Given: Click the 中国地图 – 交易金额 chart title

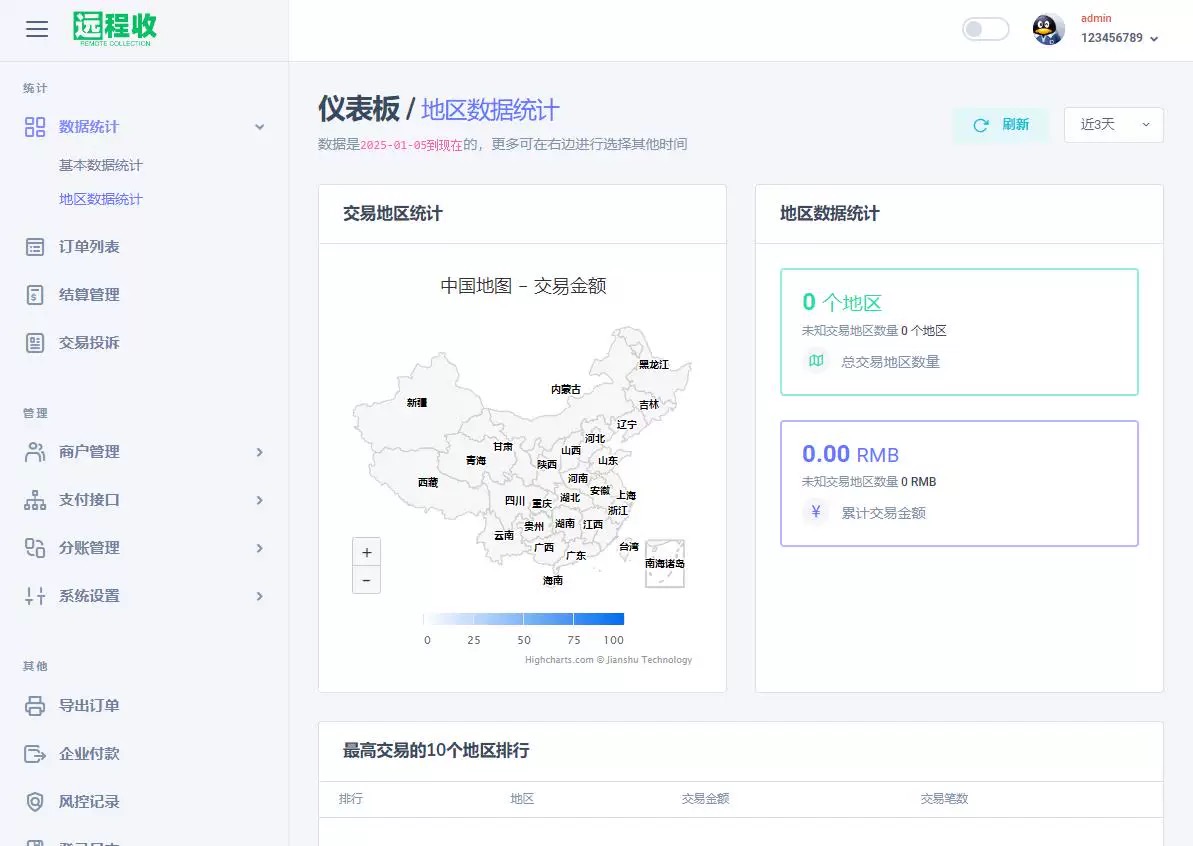Looking at the screenshot, I should click(523, 286).
